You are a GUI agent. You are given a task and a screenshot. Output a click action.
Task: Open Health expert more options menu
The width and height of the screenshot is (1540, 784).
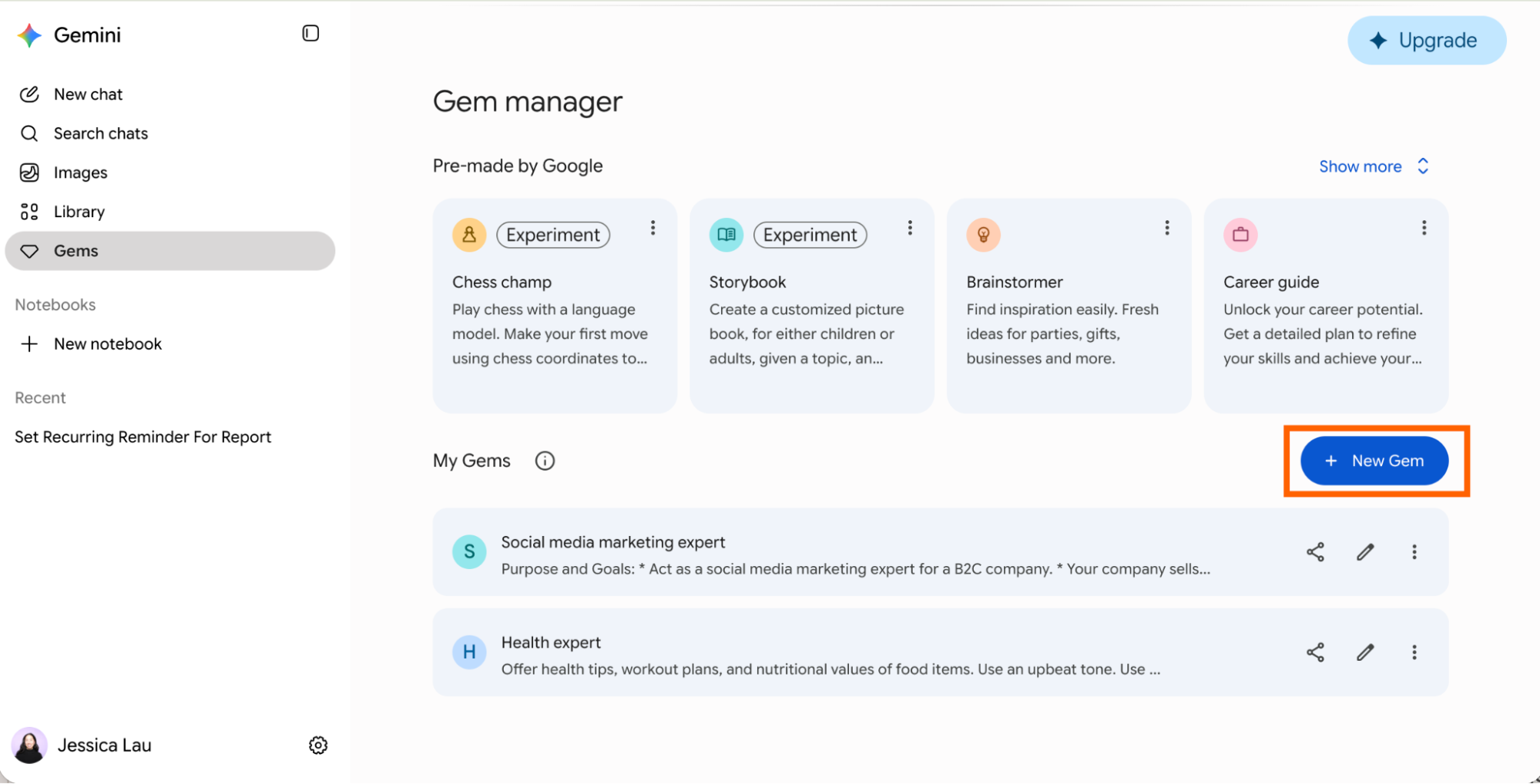[1414, 652]
